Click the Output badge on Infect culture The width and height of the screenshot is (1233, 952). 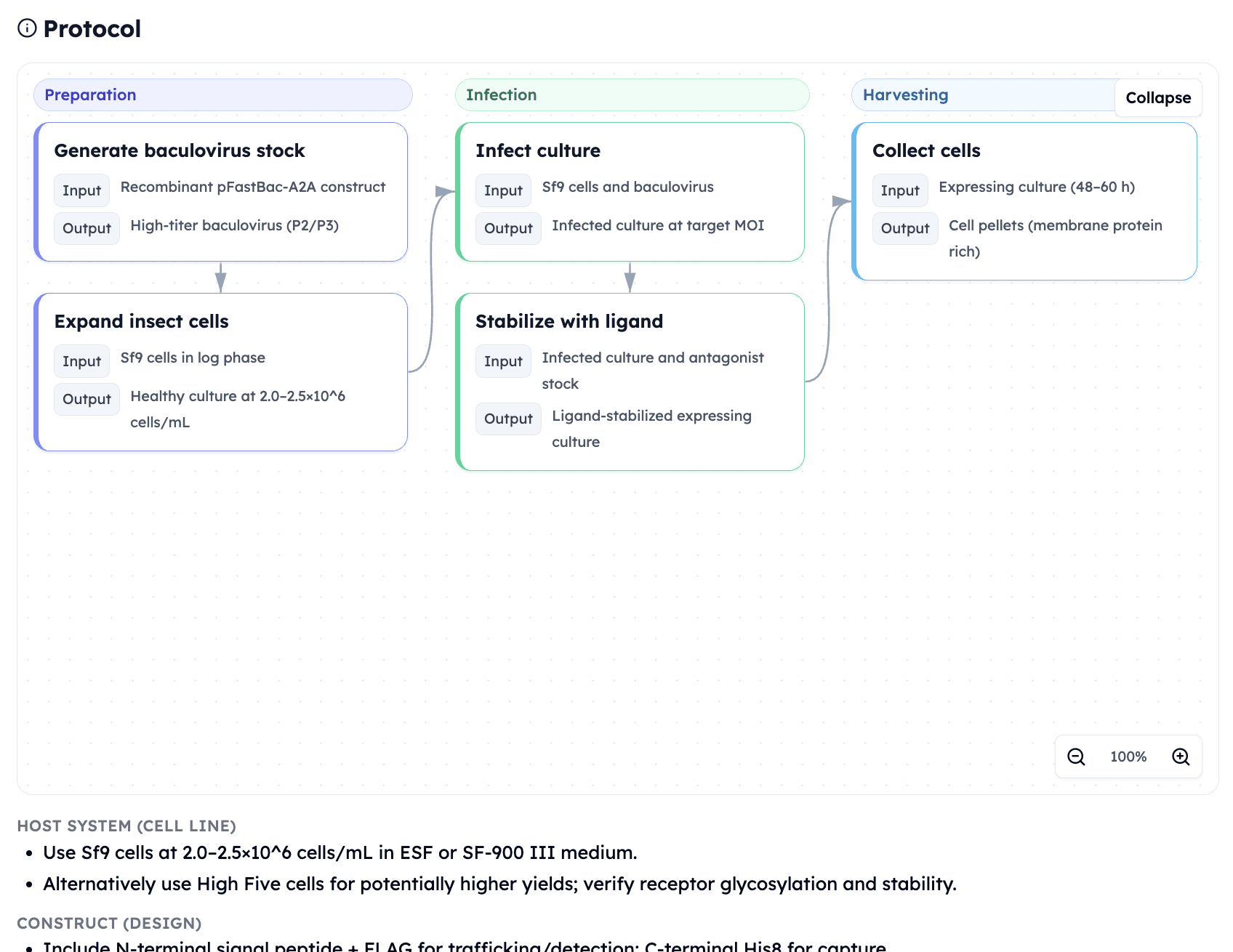507,228
